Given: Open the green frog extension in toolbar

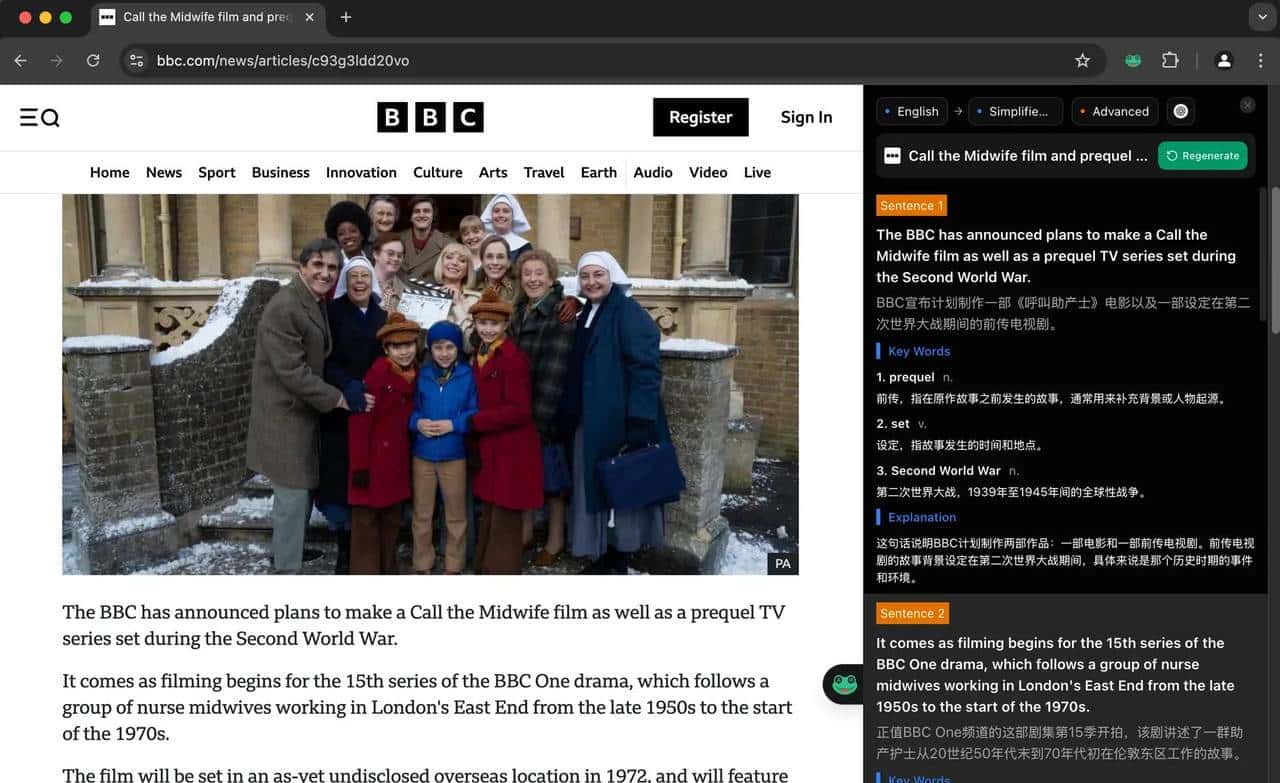Looking at the screenshot, I should click(x=1133, y=61).
